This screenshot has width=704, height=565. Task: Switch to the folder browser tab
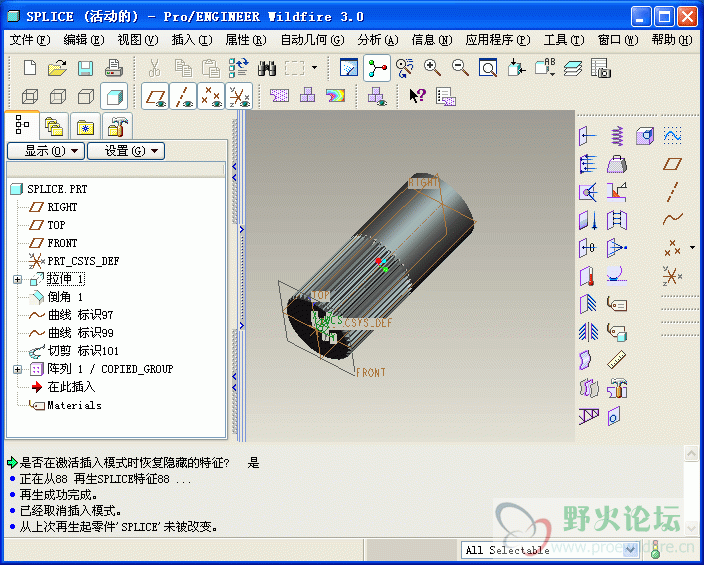(x=54, y=126)
